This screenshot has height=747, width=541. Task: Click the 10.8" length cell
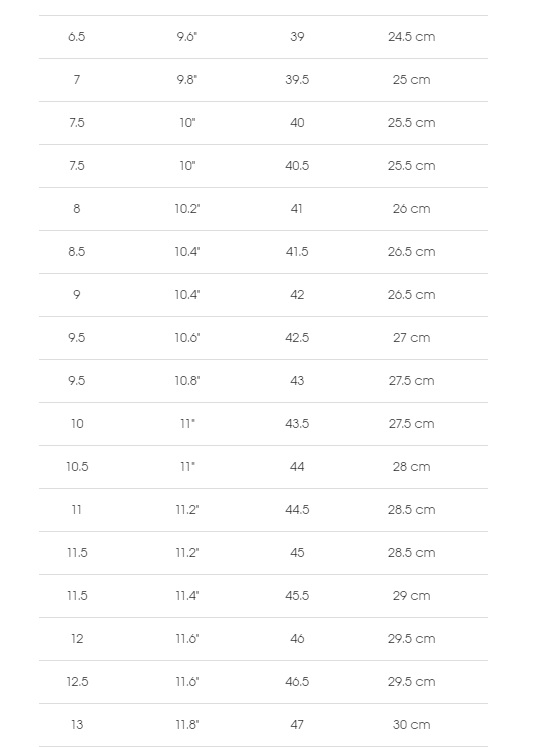point(187,381)
